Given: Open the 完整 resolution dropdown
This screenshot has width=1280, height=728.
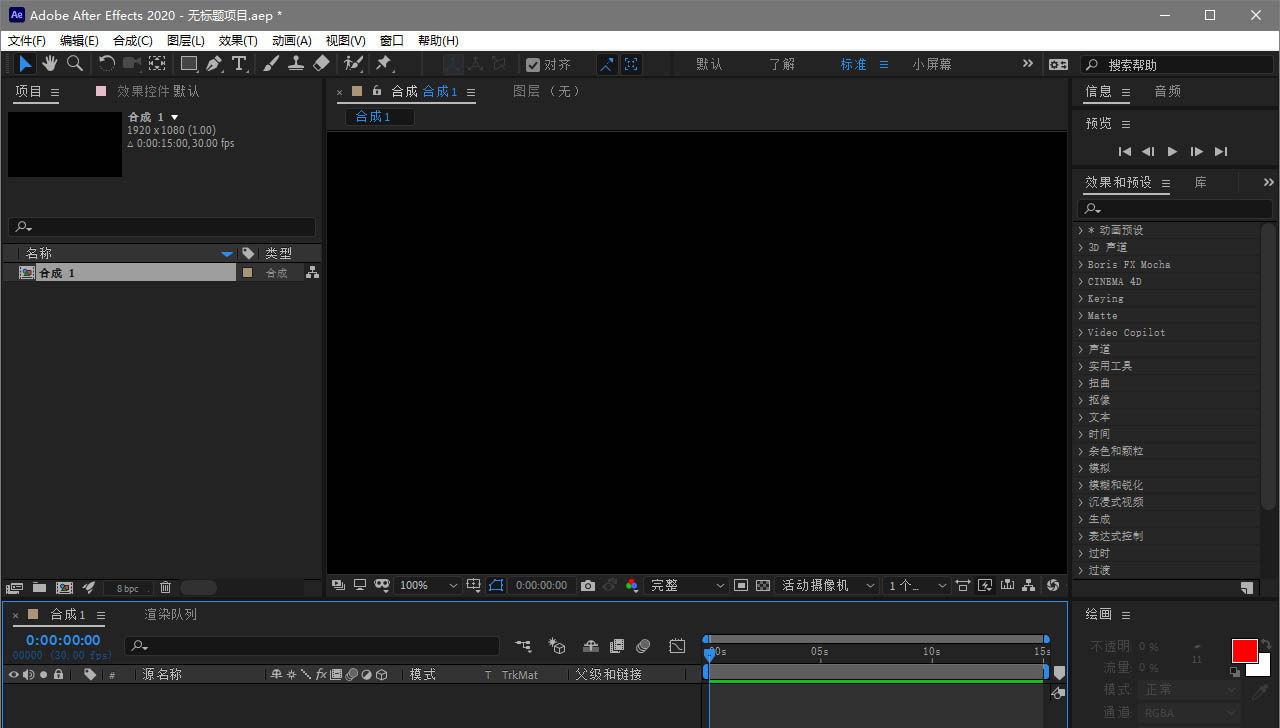Looking at the screenshot, I should [688, 585].
